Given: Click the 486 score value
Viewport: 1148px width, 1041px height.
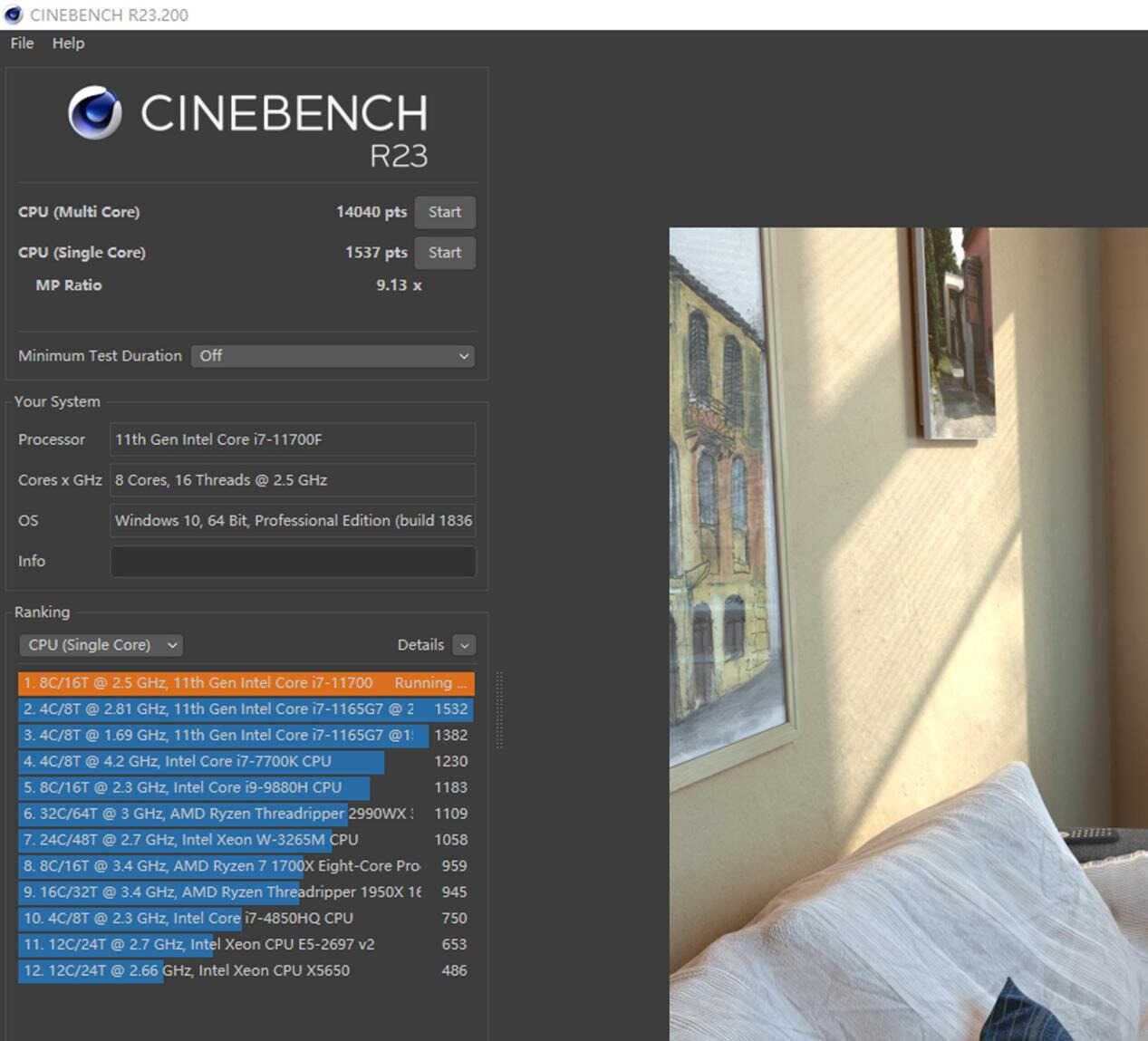Looking at the screenshot, I should click(454, 971).
